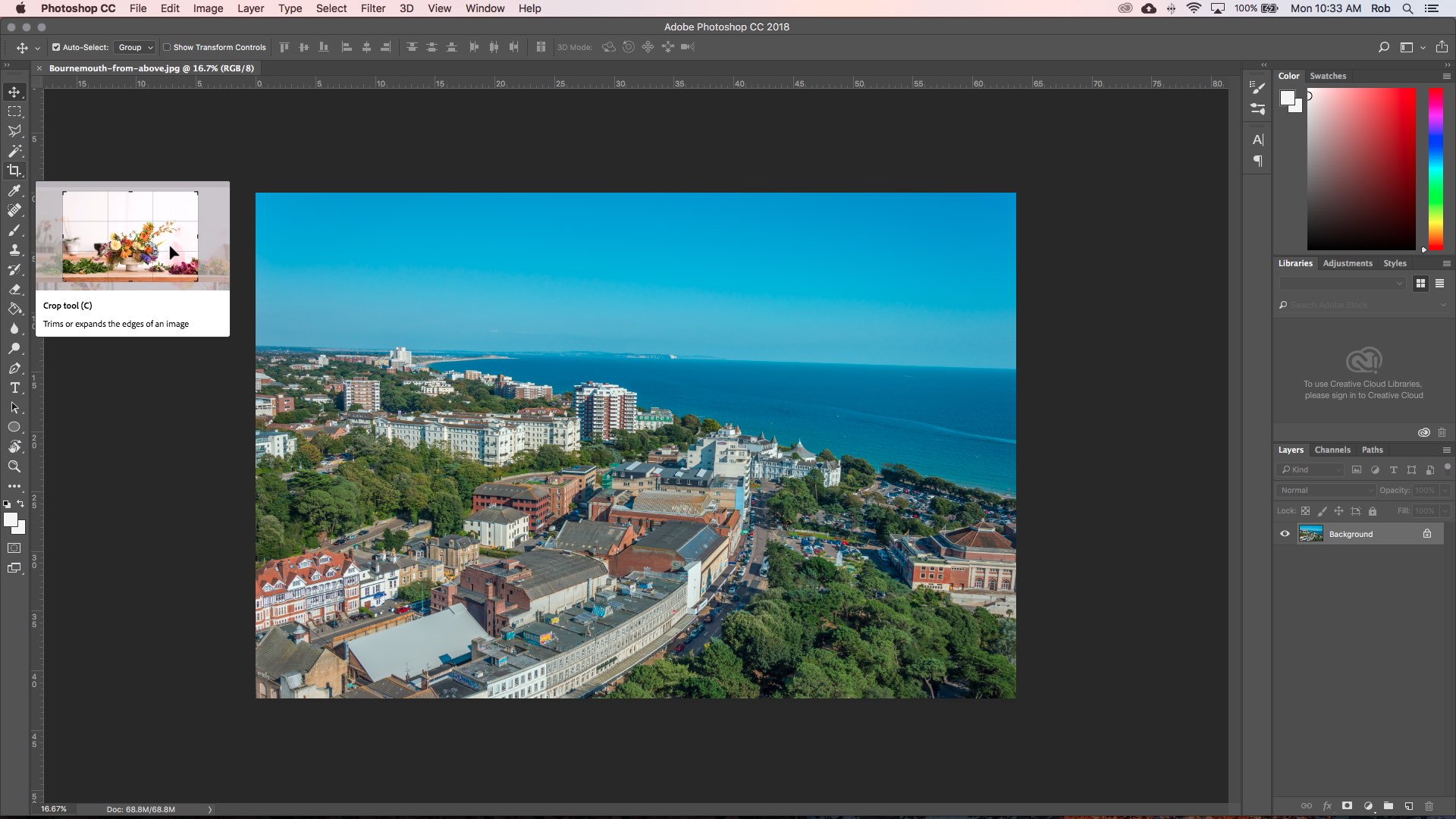The width and height of the screenshot is (1456, 819).
Task: Switch to the Channels tab
Action: click(x=1332, y=450)
